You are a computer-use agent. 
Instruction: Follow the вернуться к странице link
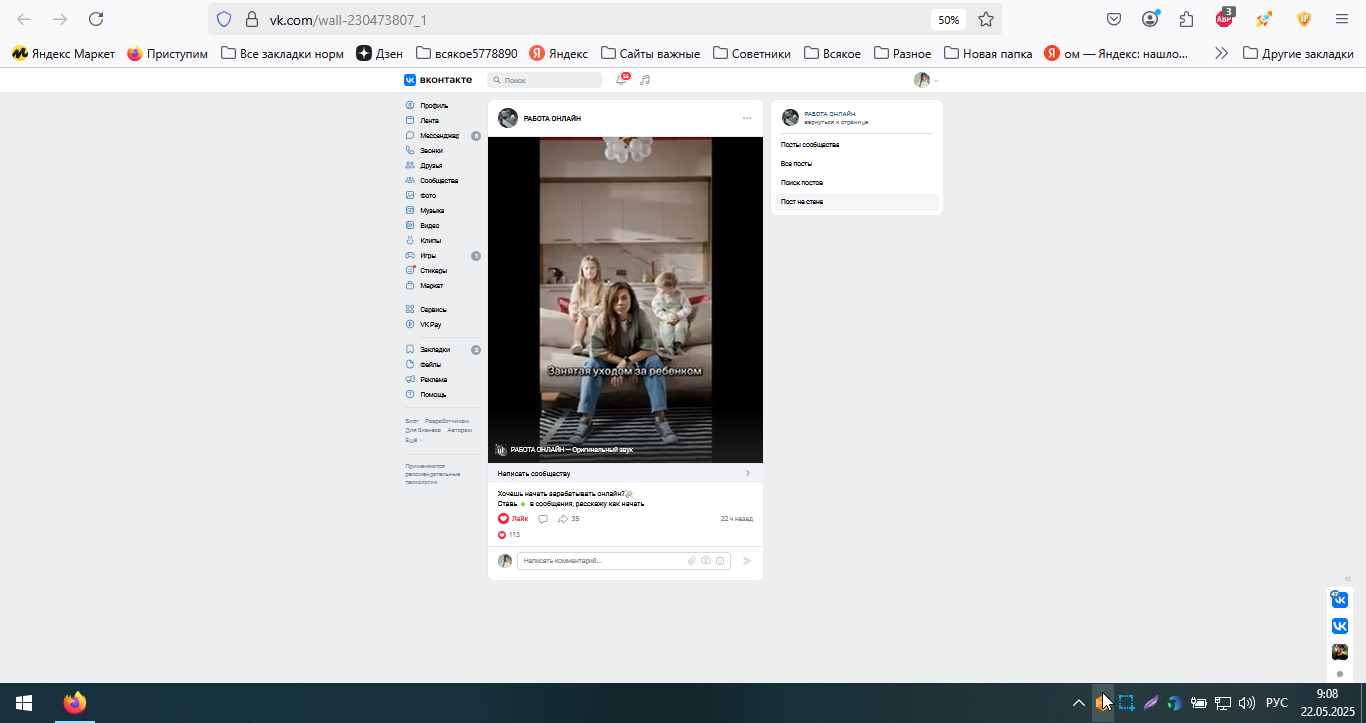(x=836, y=122)
